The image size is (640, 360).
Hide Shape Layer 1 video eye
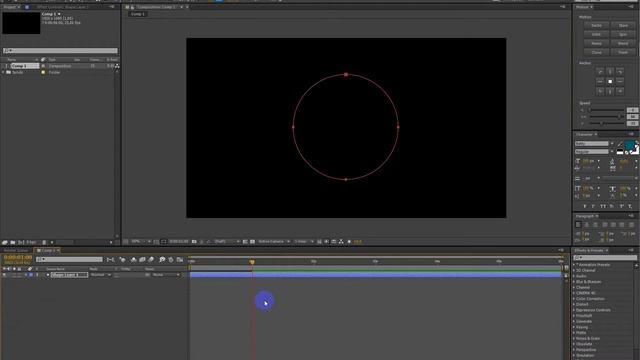(4, 275)
